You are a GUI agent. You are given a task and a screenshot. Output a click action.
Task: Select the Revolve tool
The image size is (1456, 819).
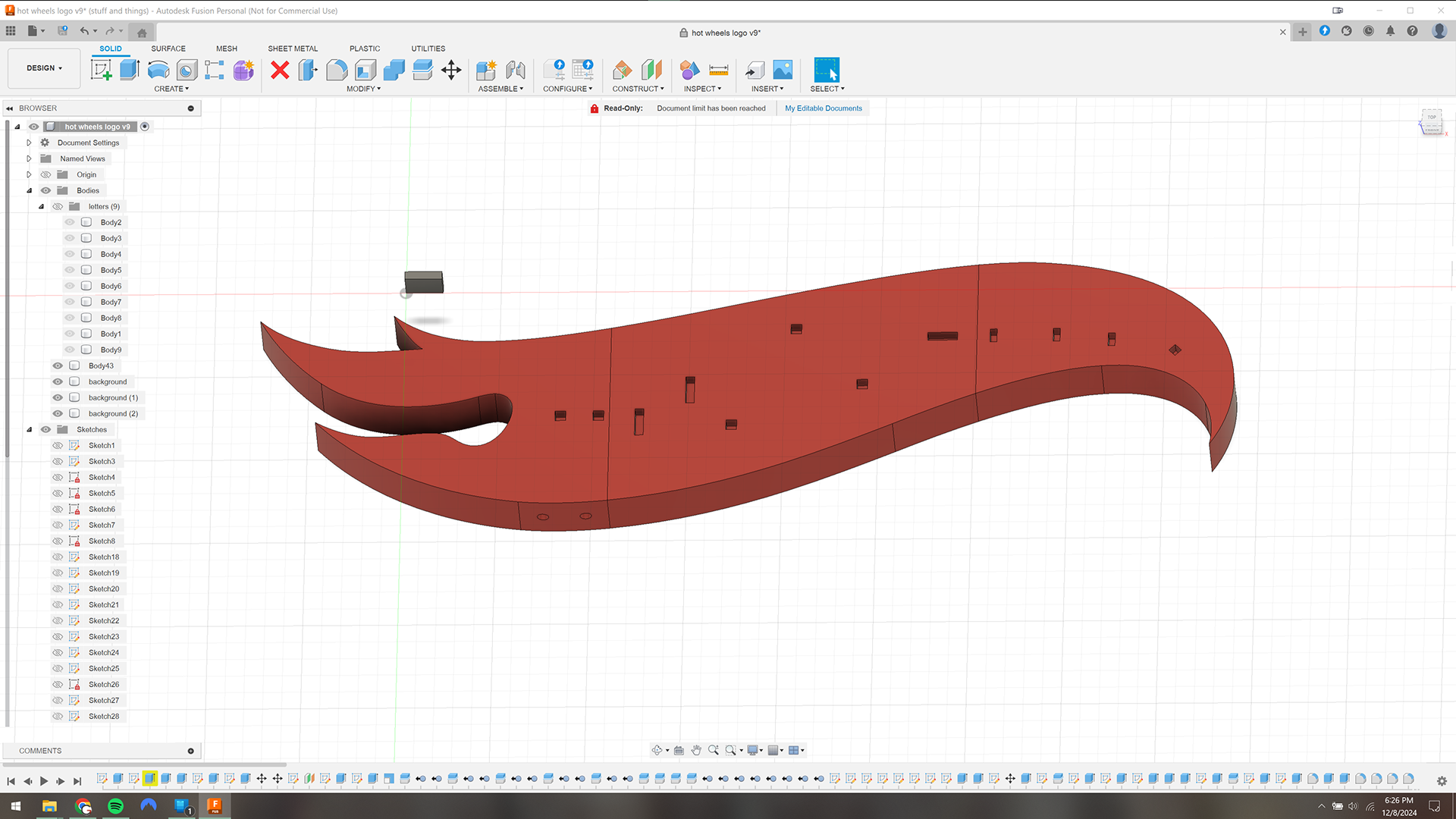tap(158, 70)
